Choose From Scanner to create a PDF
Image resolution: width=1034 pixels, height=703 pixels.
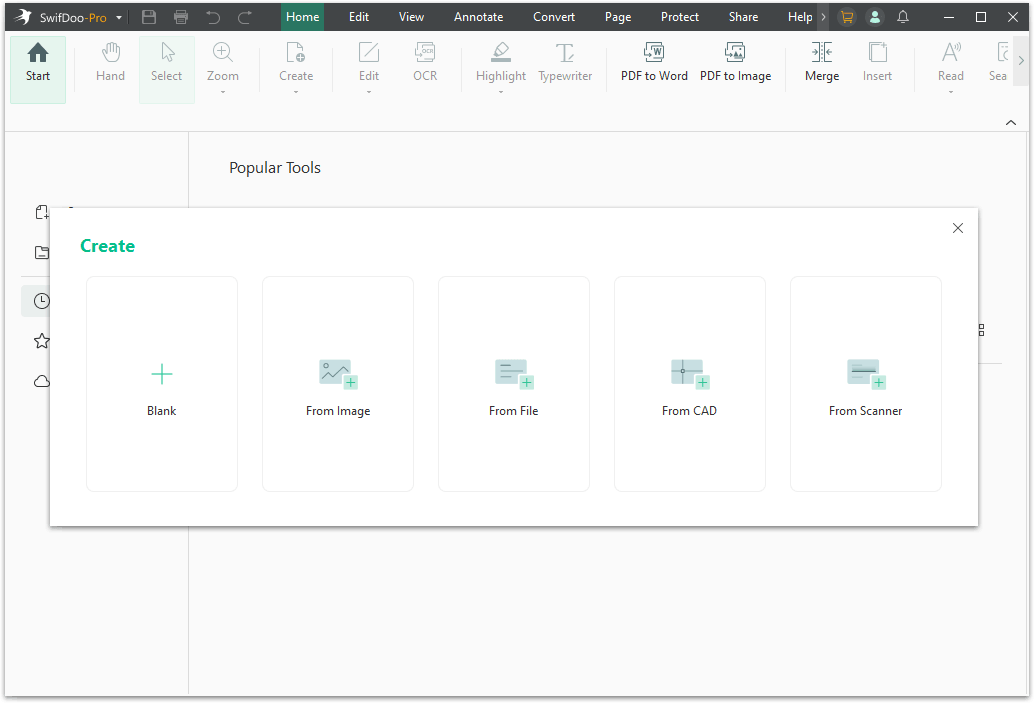click(865, 384)
